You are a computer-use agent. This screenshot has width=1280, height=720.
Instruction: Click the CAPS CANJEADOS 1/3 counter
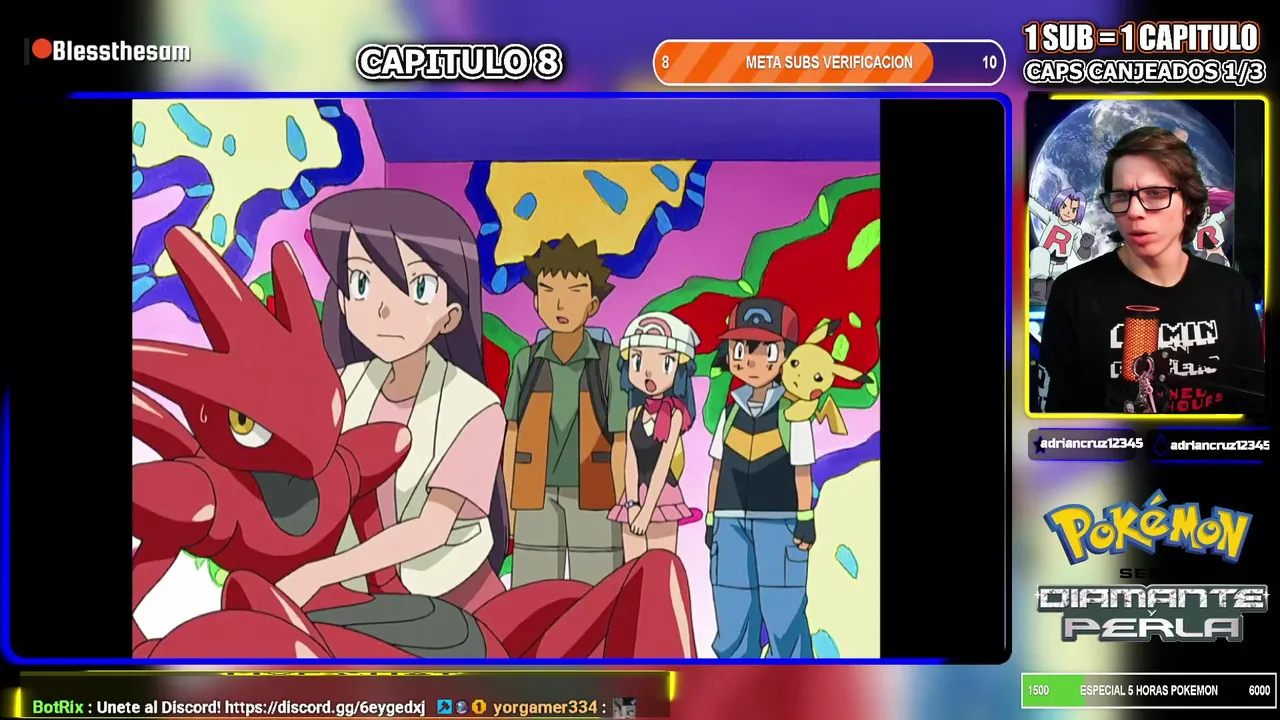[1144, 72]
